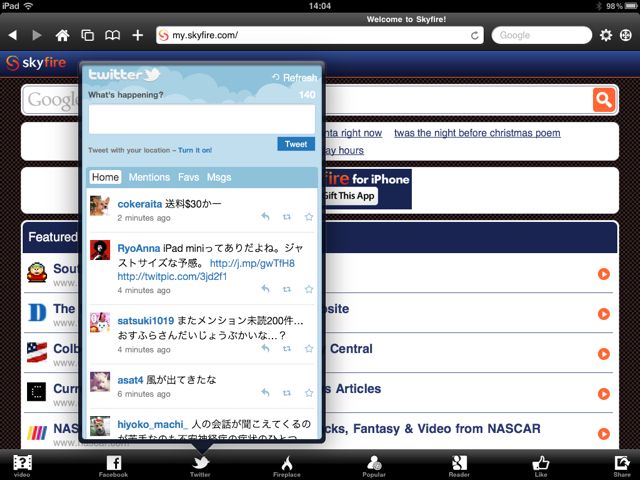640x480 pixels.
Task: Star asat4's tweet
Action: pyautogui.click(x=309, y=393)
